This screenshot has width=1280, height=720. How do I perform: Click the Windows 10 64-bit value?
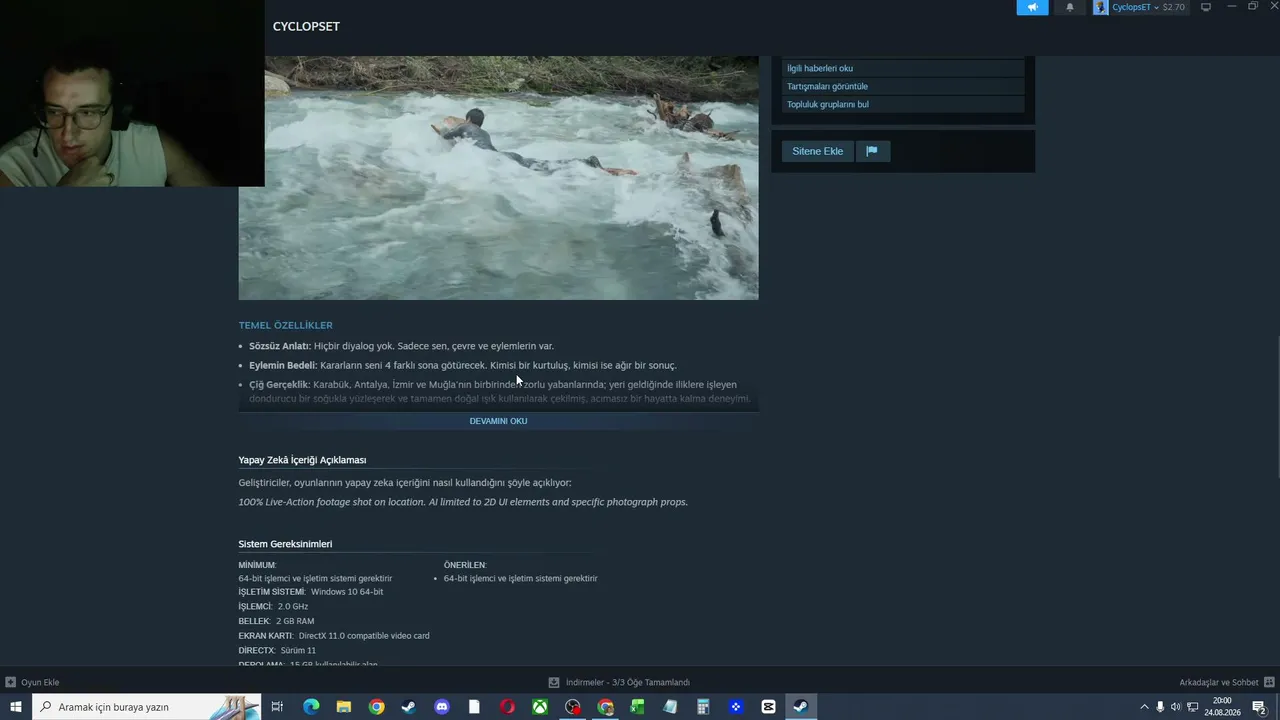pos(347,592)
